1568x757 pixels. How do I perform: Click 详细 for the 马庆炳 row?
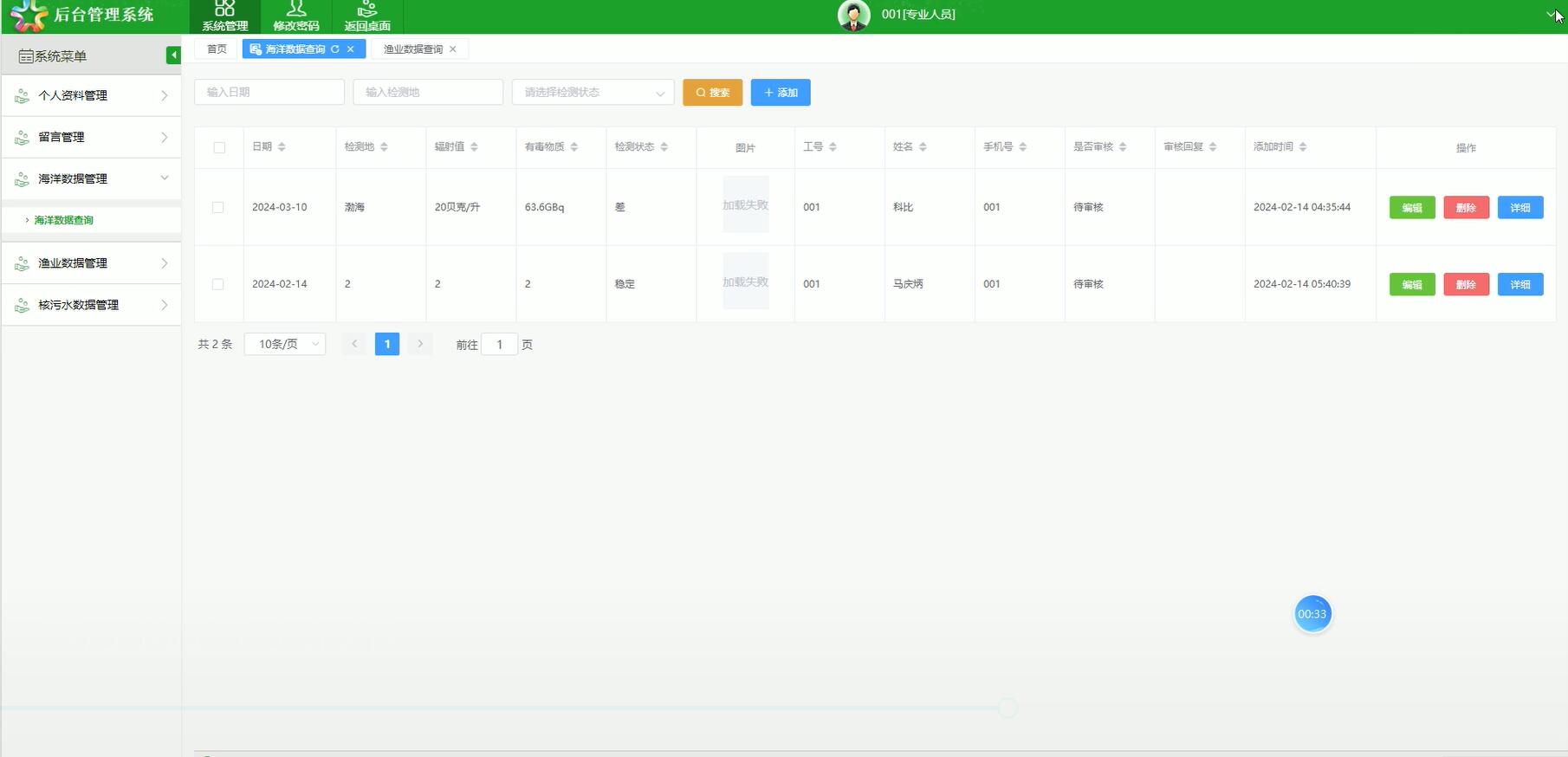[1520, 284]
